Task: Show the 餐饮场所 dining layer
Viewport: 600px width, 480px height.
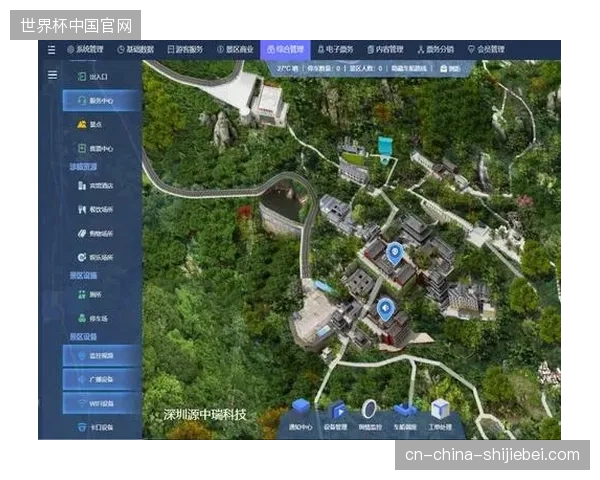Action: click(95, 209)
